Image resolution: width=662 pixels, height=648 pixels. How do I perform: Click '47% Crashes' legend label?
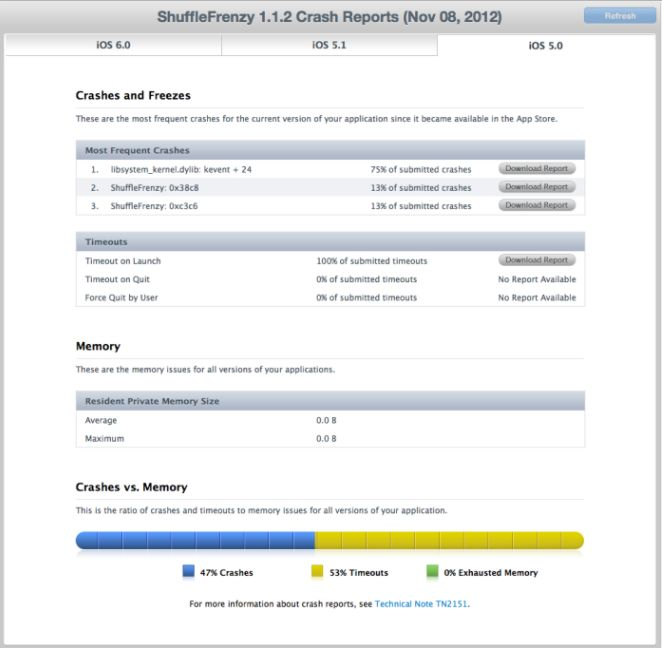pos(227,573)
